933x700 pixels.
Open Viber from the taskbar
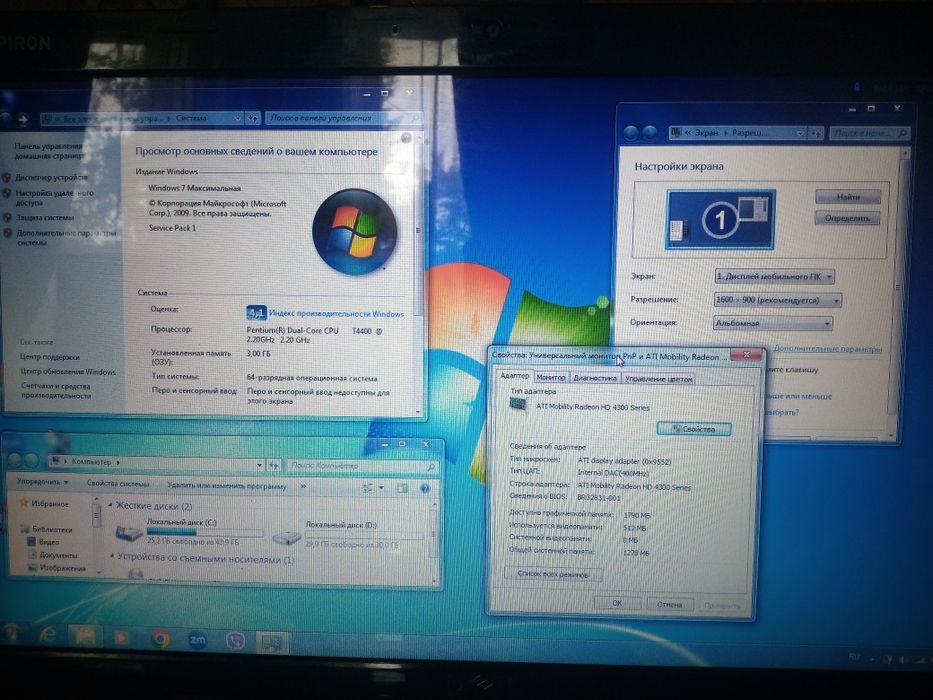pyautogui.click(x=236, y=641)
